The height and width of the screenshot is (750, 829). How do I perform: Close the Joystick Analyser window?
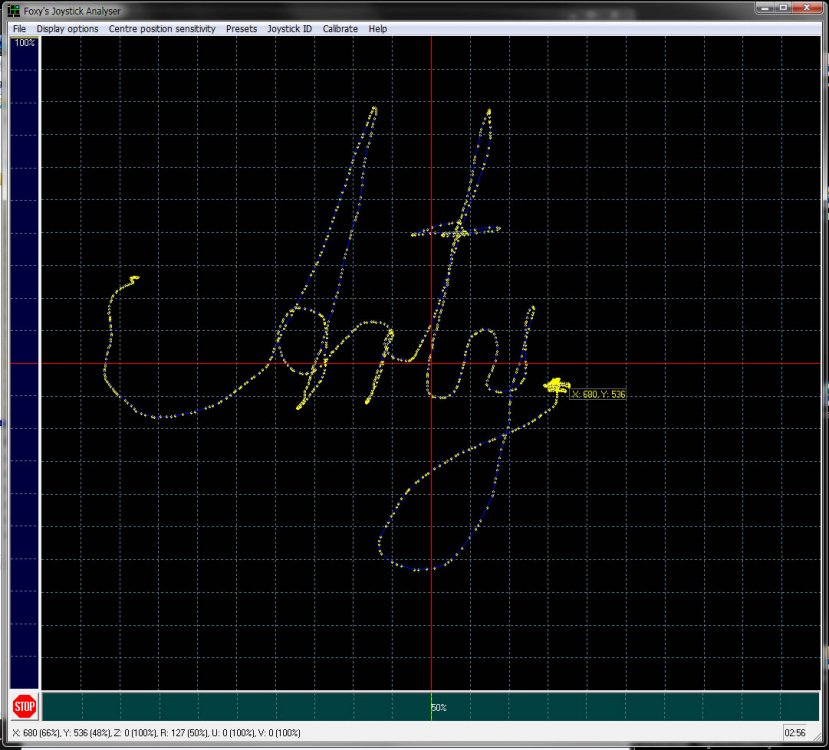click(805, 10)
